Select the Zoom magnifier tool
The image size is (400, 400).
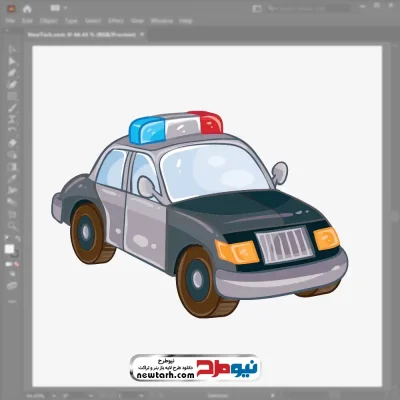click(x=12, y=226)
